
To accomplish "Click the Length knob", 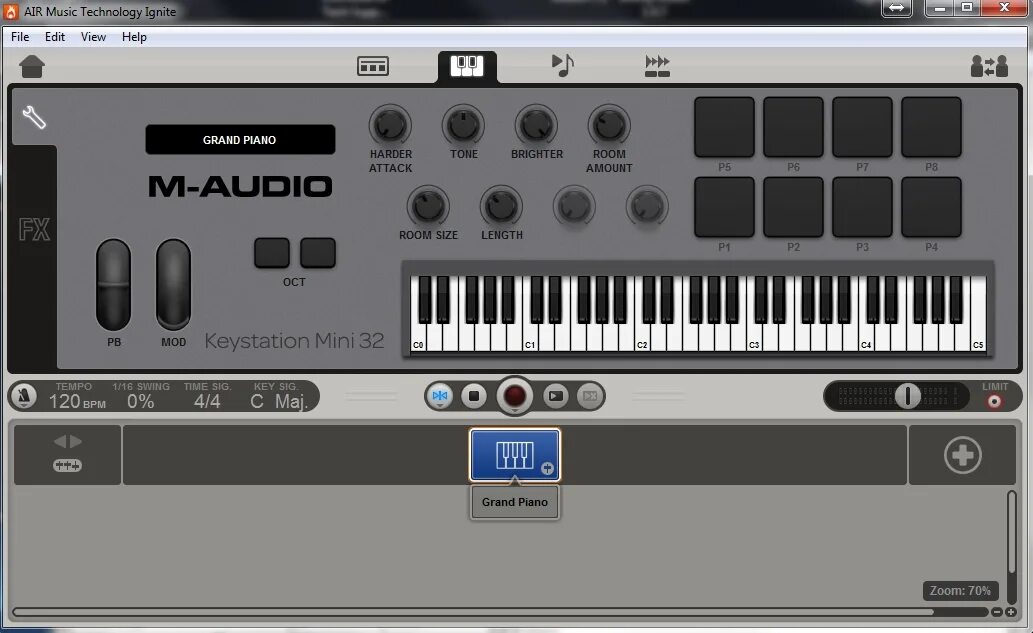I will pos(501,206).
